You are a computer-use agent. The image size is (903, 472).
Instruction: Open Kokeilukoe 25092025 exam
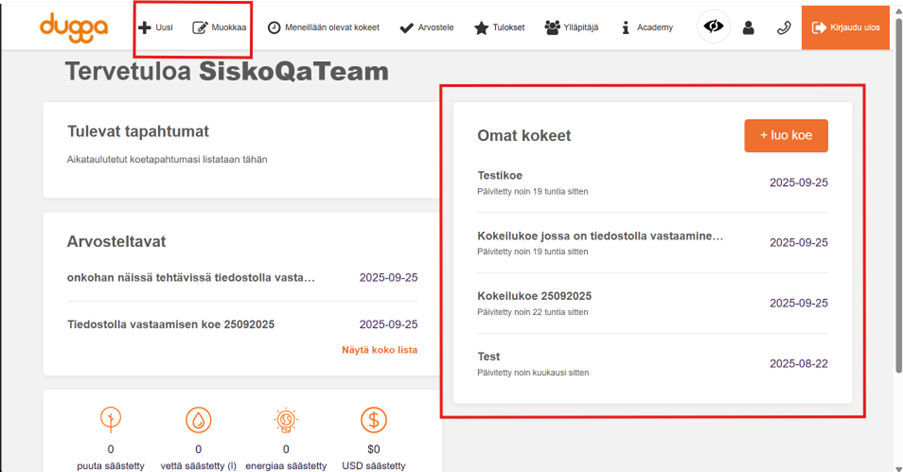[x=534, y=296]
